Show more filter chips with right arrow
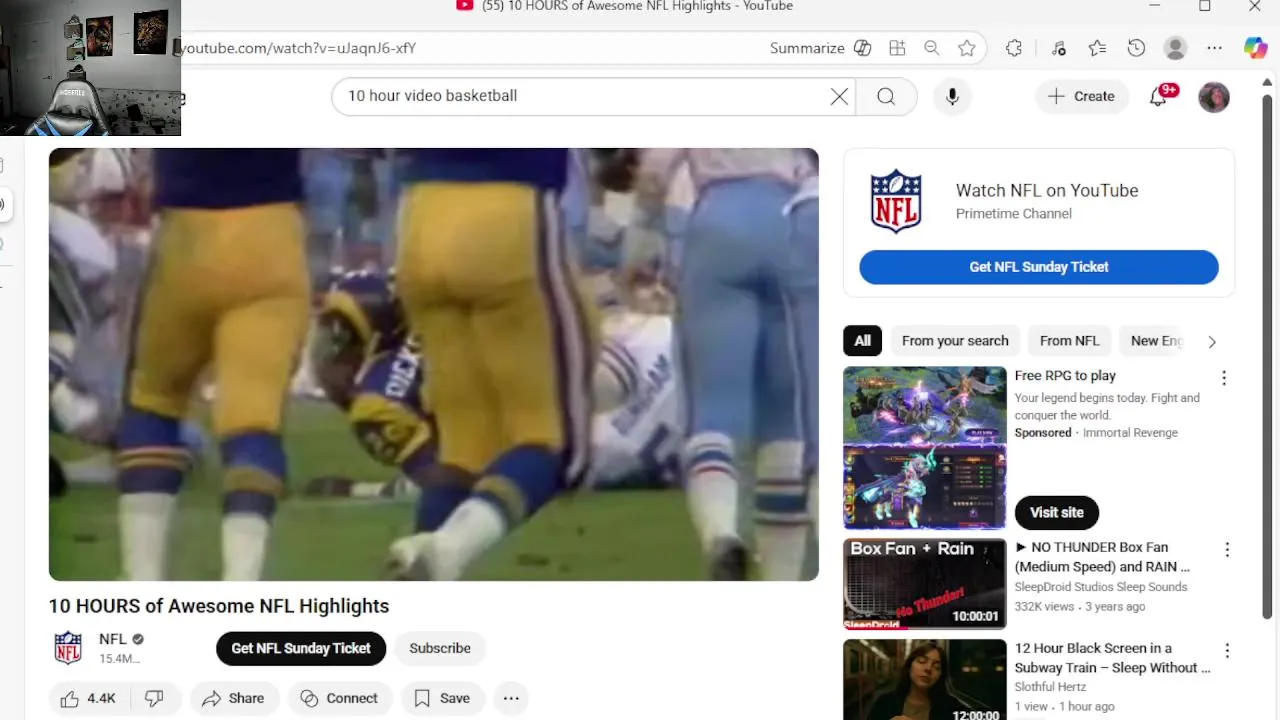The width and height of the screenshot is (1280, 720). click(1212, 341)
